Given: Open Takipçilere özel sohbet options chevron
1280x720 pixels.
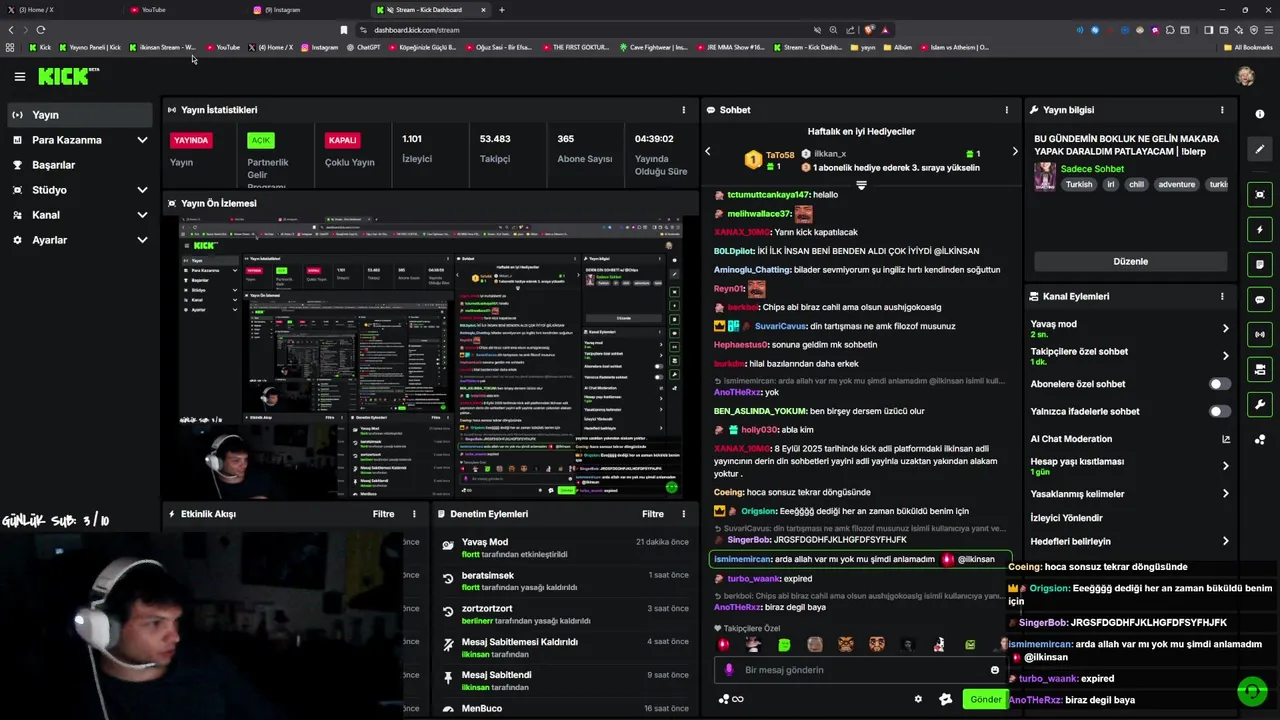Looking at the screenshot, I should pos(1225,356).
